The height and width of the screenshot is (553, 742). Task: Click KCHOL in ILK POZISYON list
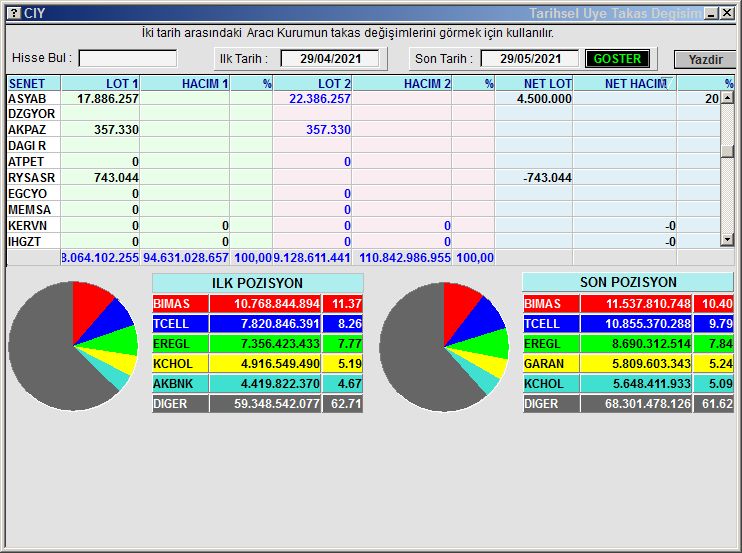(180, 363)
